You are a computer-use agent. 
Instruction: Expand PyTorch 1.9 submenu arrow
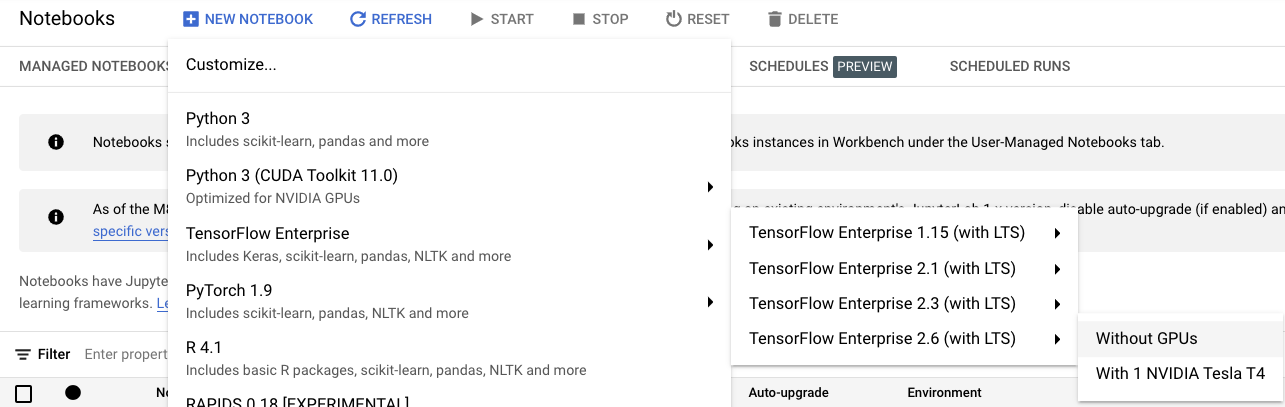[709, 301]
